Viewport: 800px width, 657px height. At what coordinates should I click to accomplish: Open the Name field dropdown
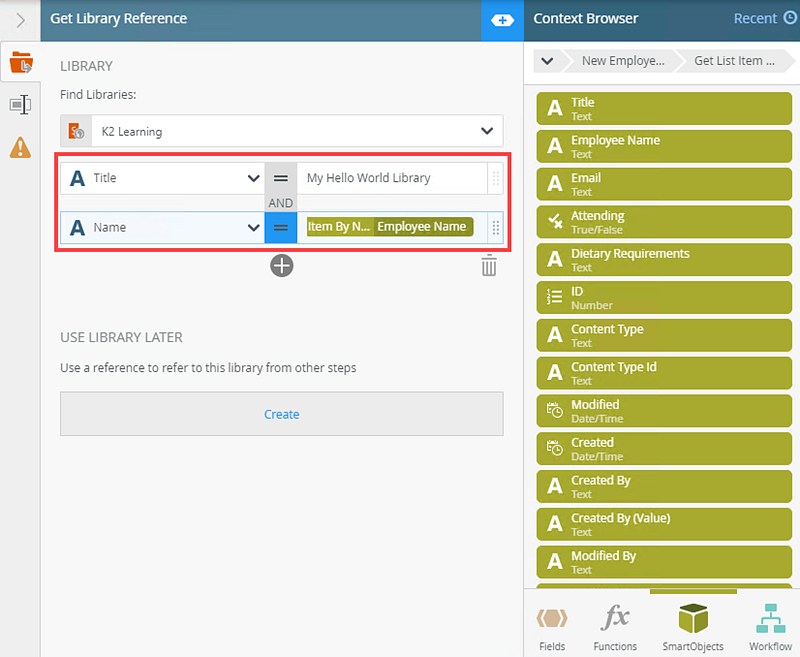pyautogui.click(x=253, y=227)
